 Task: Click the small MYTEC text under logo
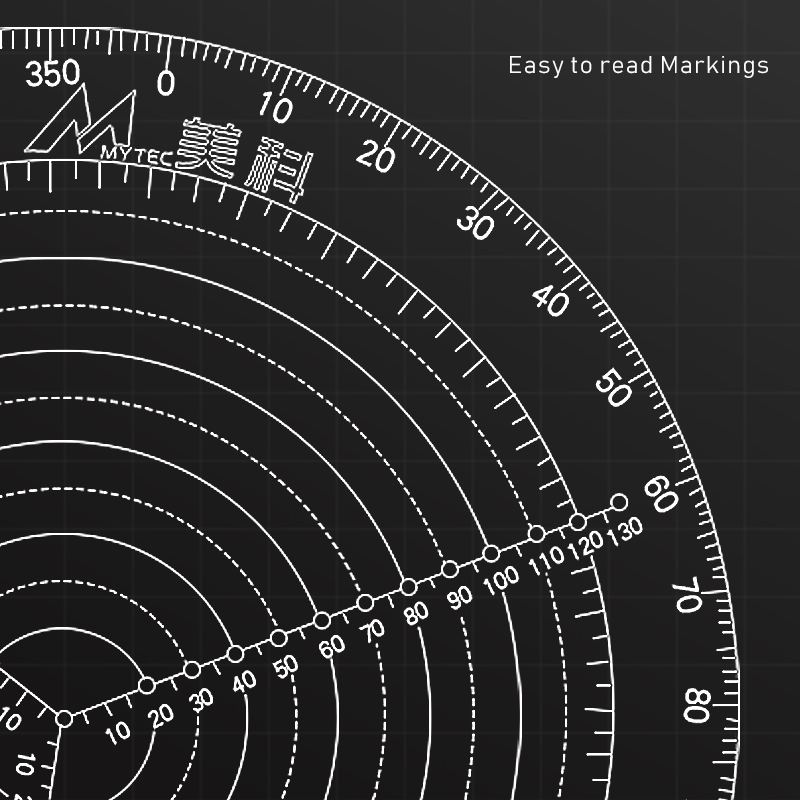[x=137, y=154]
